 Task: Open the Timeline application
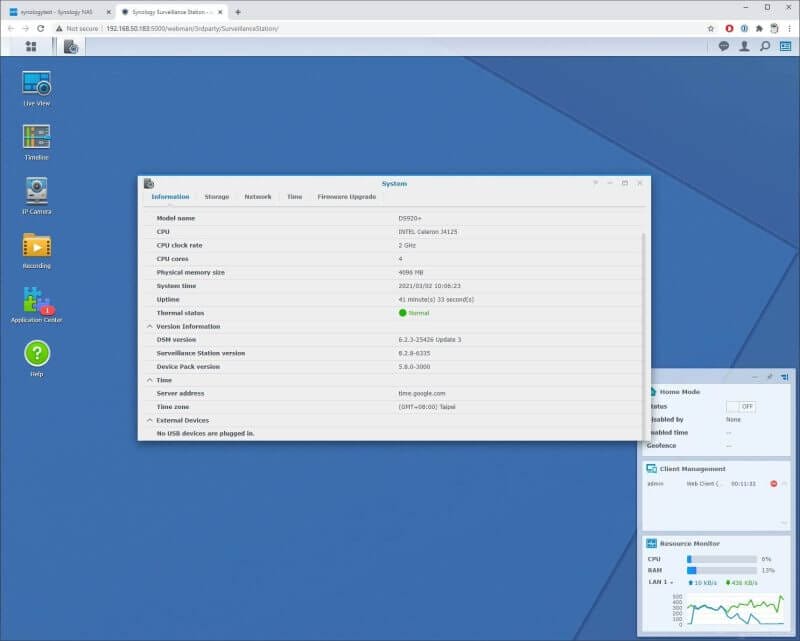[x=35, y=137]
